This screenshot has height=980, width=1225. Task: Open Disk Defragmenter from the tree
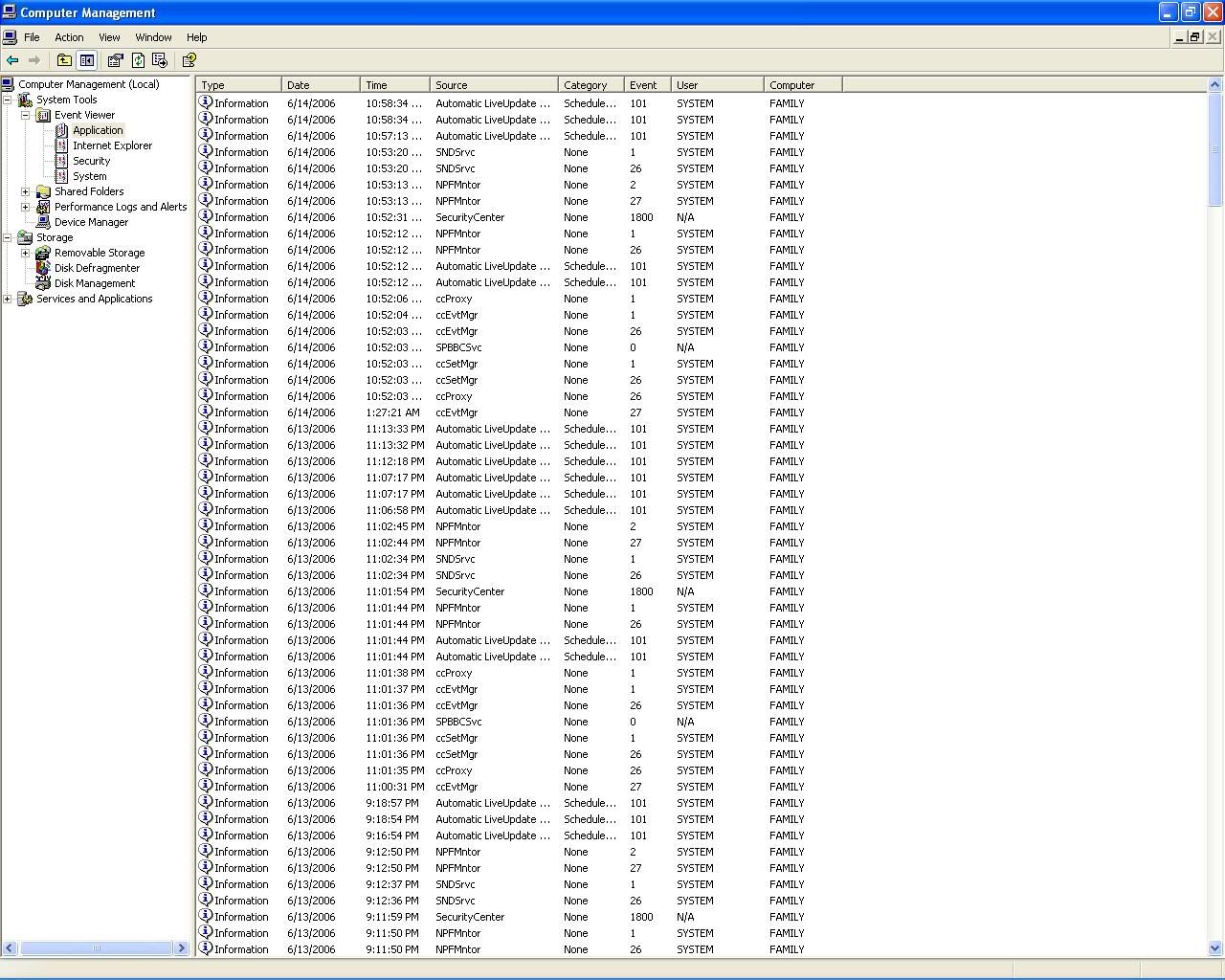[97, 268]
